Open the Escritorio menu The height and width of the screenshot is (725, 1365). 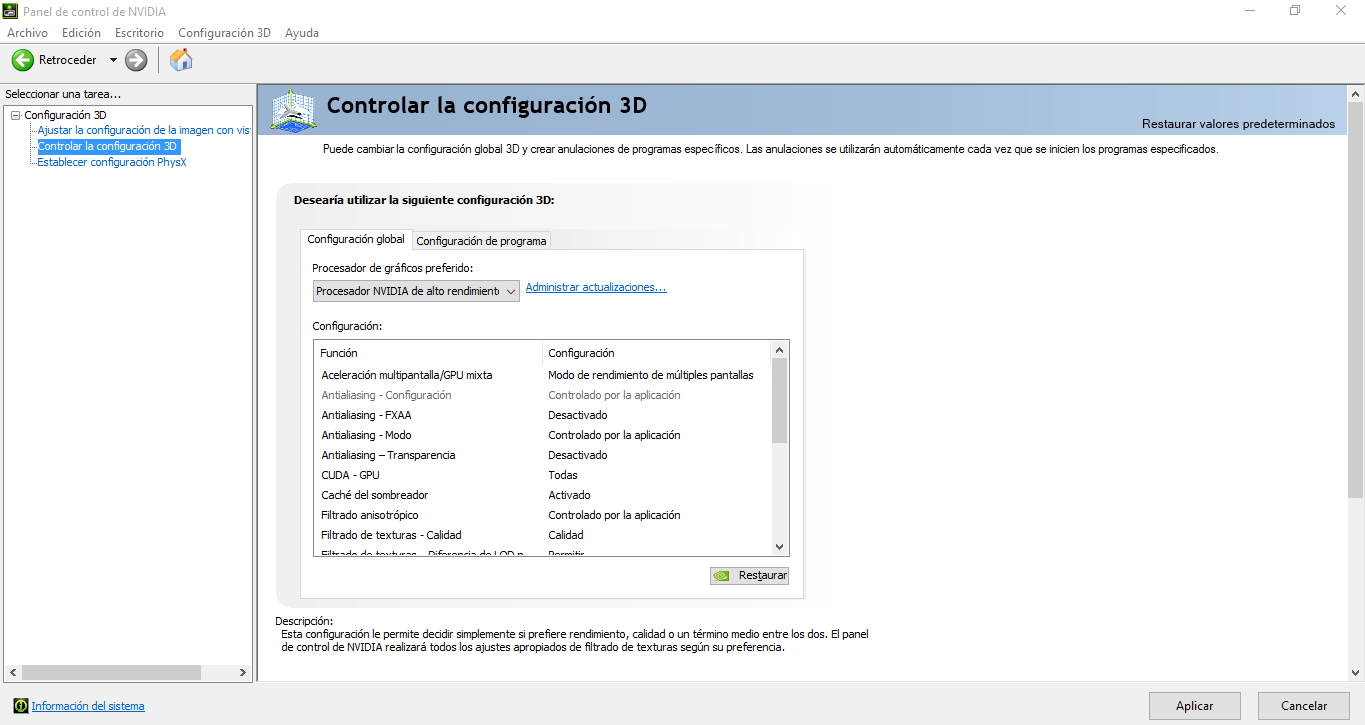[x=139, y=33]
